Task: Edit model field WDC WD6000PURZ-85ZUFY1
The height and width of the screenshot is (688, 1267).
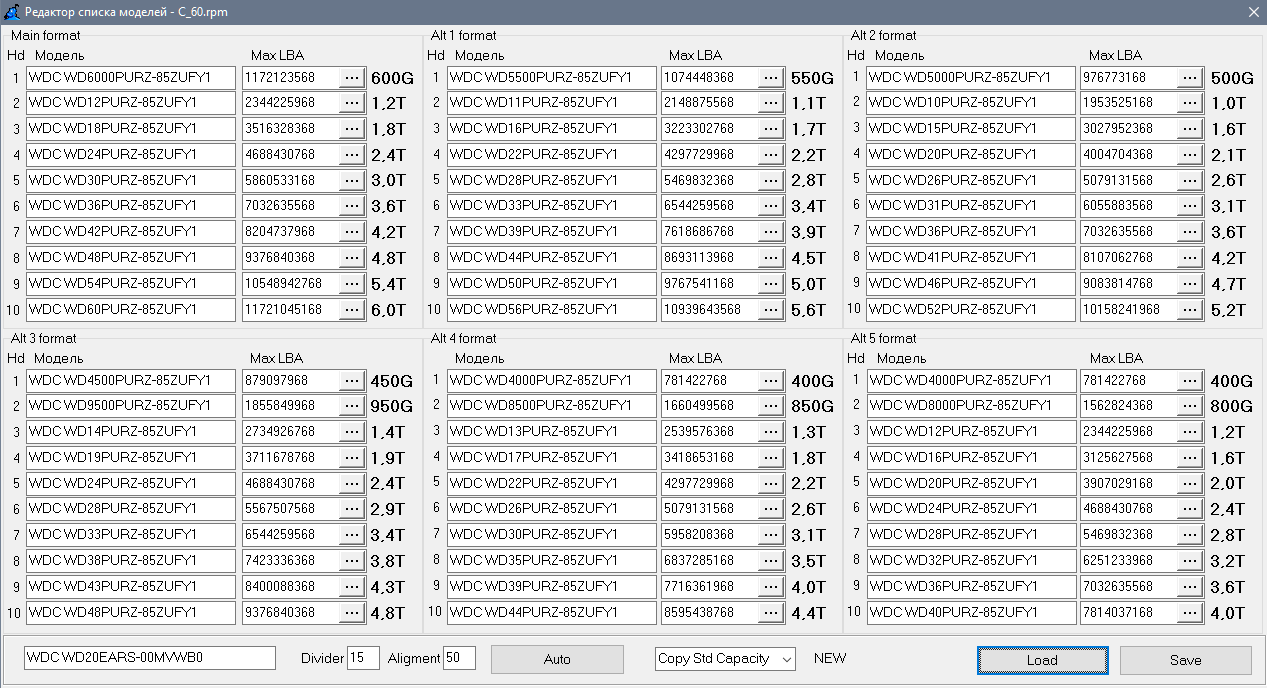Action: tap(131, 77)
